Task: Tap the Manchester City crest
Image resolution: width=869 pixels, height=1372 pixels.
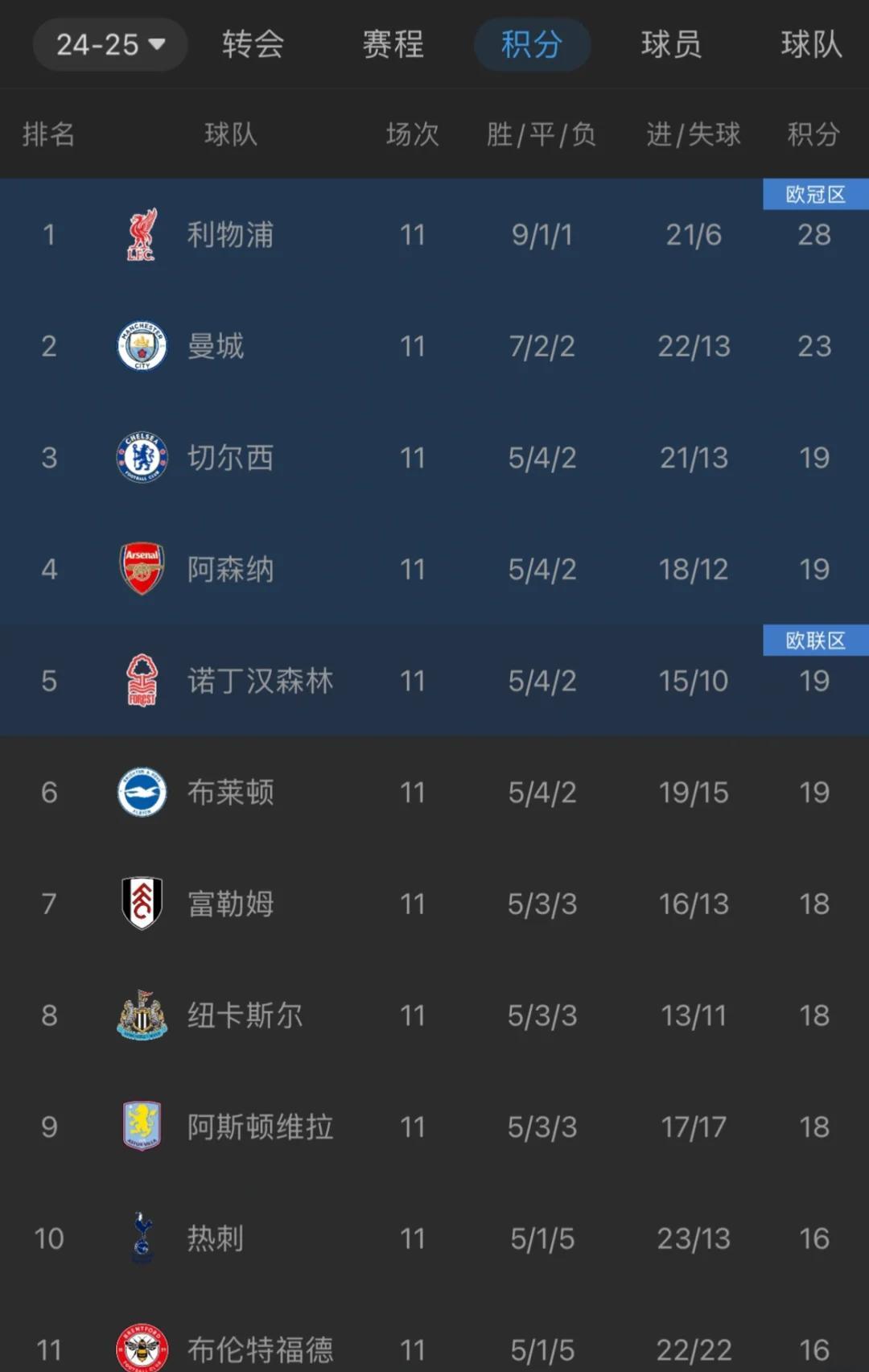Action: [x=142, y=346]
